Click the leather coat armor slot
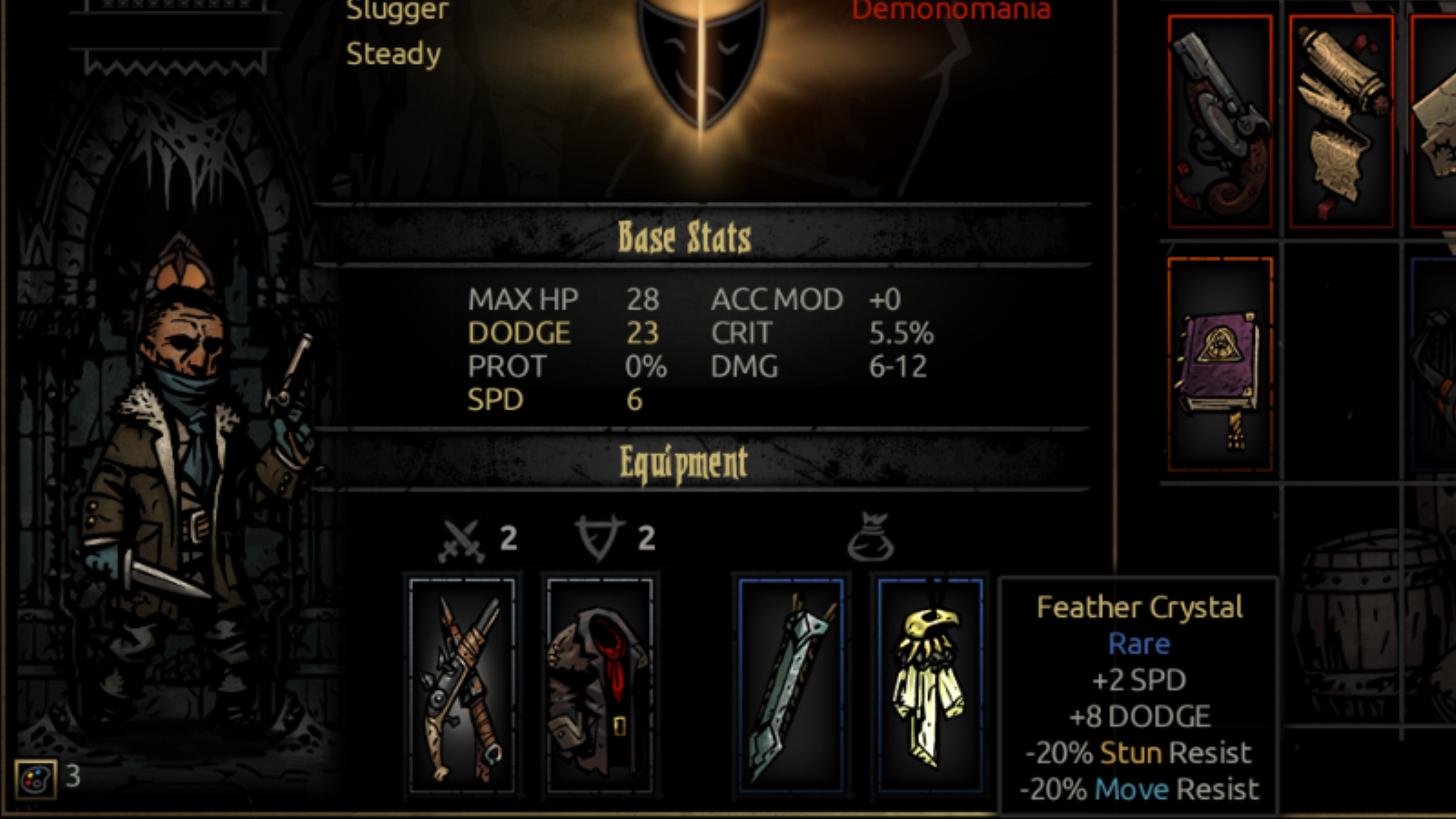The width and height of the screenshot is (1456, 819). 601,684
